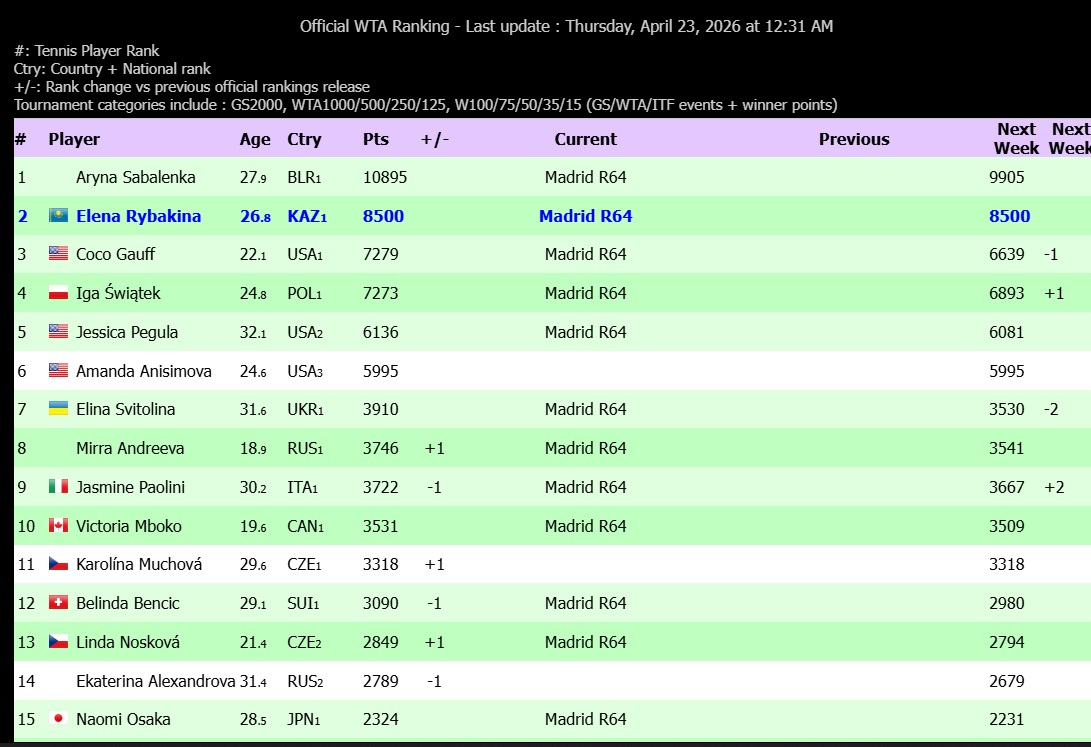The height and width of the screenshot is (747, 1091).
Task: Click Mirra Andreeva's Madrid R64 current entry
Action: click(585, 448)
